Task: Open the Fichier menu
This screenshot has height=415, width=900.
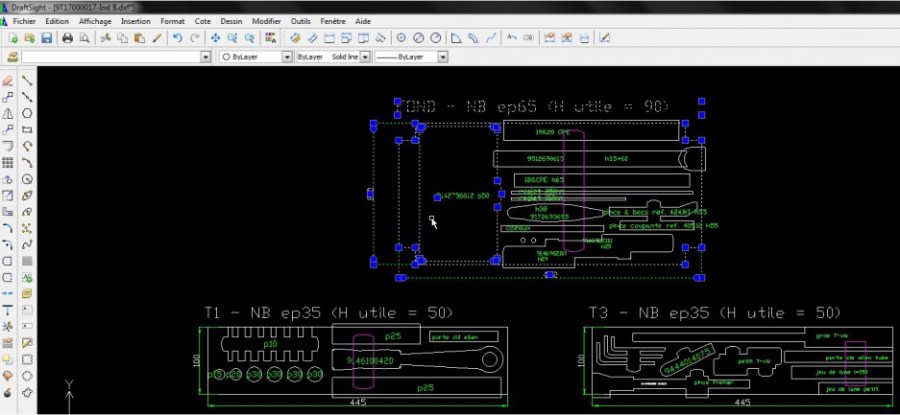Action: (24, 20)
